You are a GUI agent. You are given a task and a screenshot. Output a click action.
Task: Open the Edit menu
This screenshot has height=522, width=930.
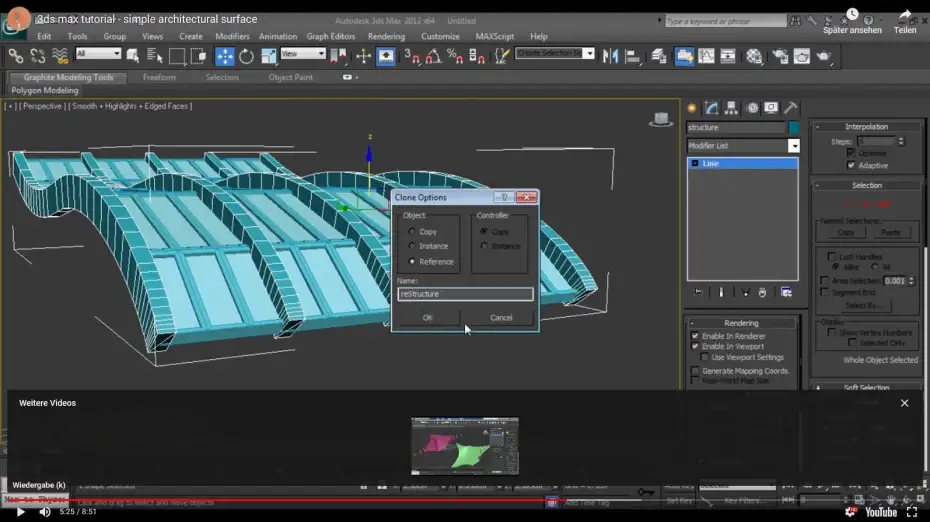pos(44,36)
